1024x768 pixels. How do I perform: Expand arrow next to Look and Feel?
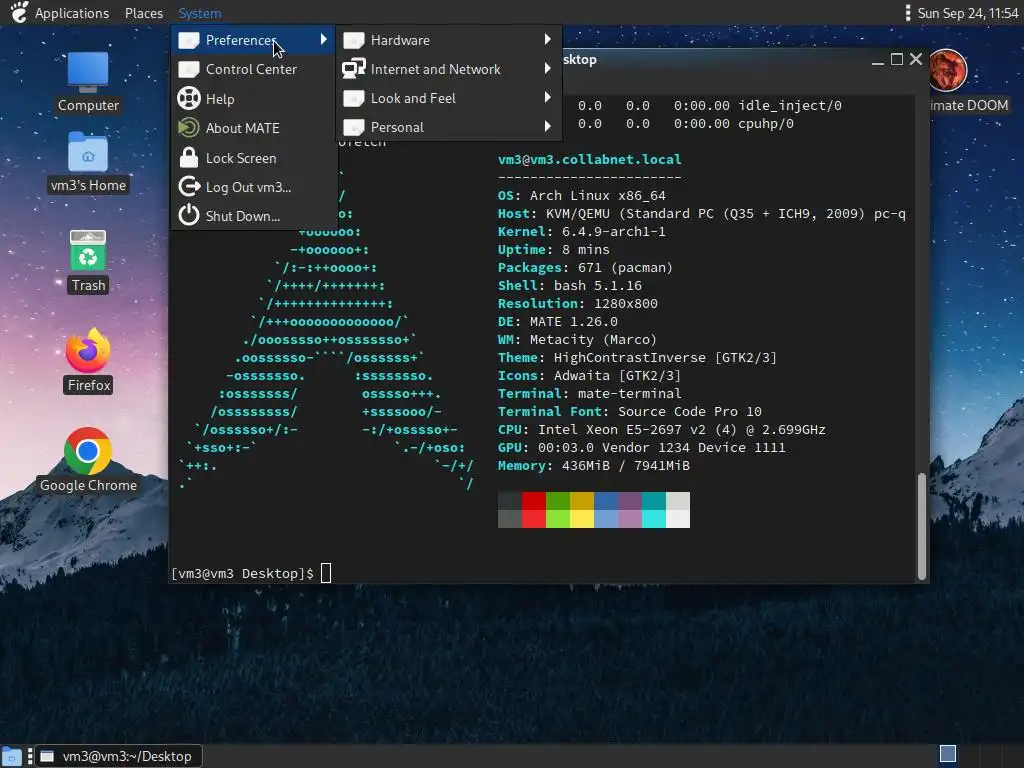click(547, 97)
